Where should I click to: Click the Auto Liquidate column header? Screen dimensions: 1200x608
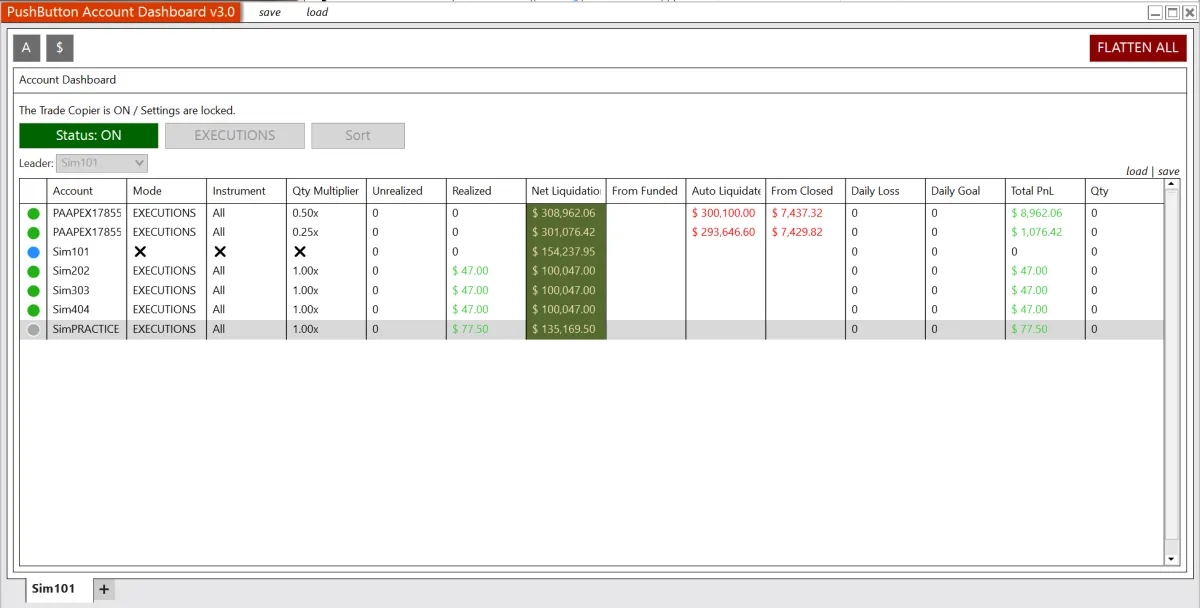[x=726, y=191]
